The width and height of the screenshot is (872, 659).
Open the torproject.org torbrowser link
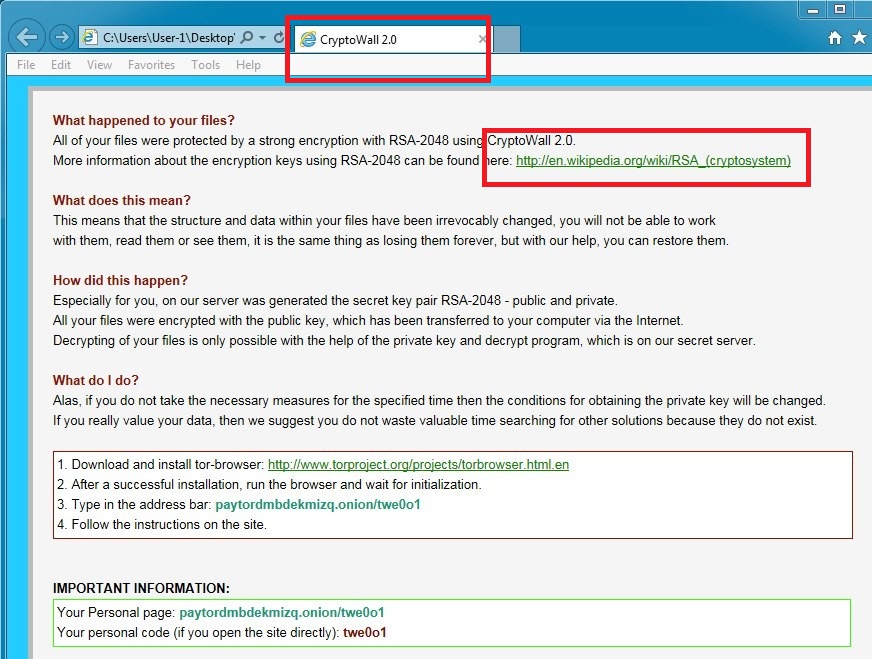coord(418,464)
